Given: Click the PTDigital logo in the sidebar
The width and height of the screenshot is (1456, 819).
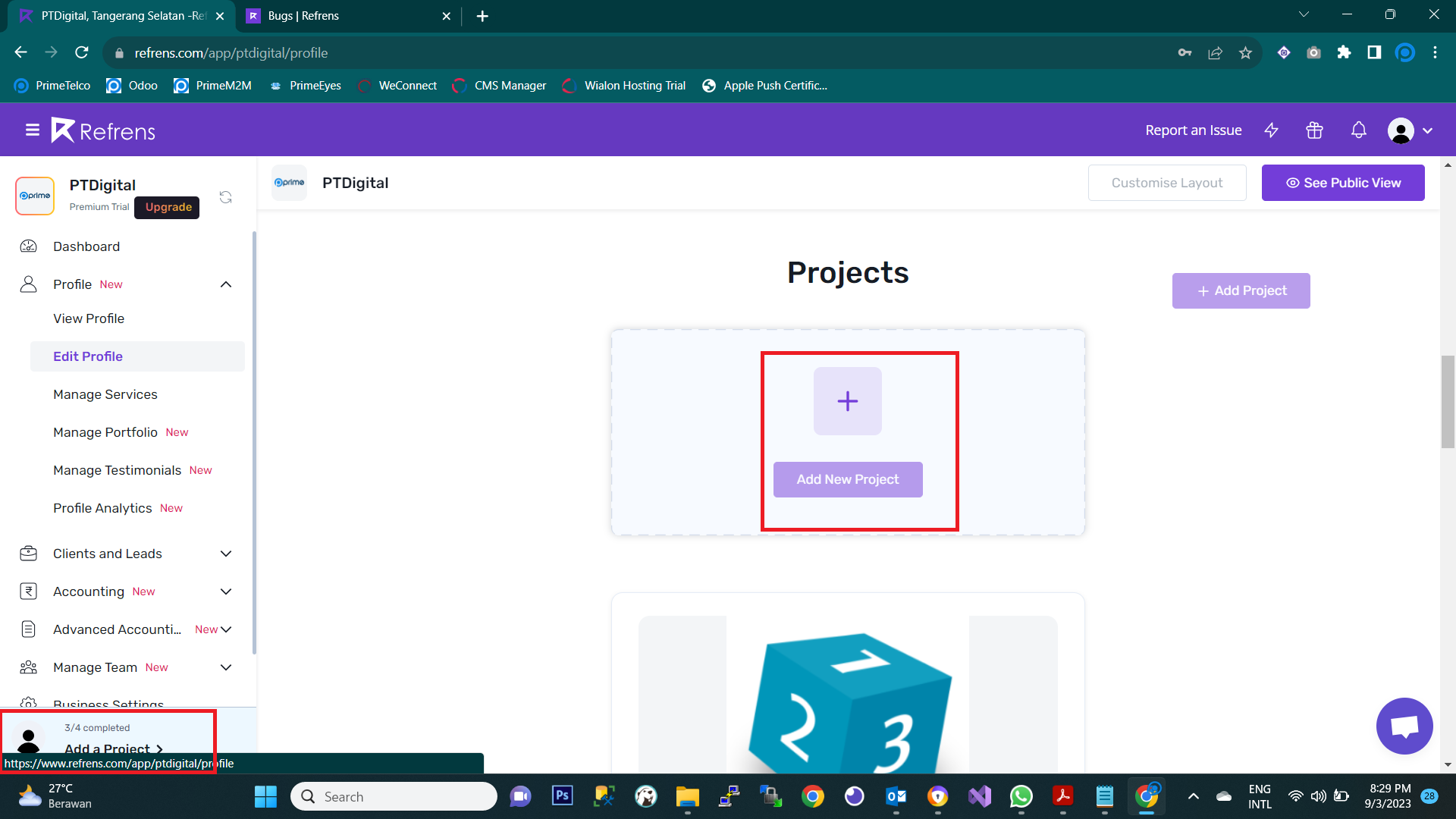Looking at the screenshot, I should (x=35, y=196).
